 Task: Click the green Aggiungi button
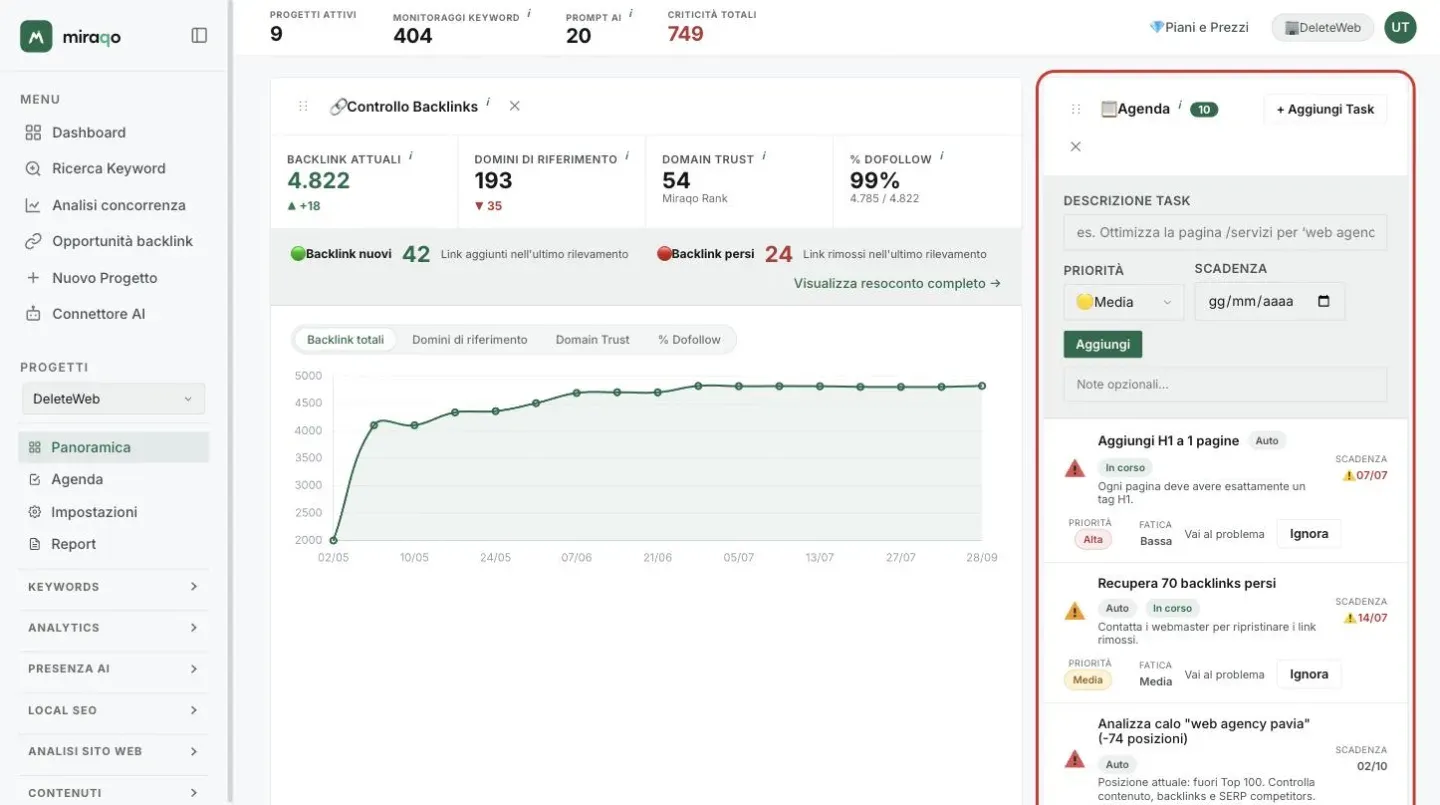click(1102, 344)
